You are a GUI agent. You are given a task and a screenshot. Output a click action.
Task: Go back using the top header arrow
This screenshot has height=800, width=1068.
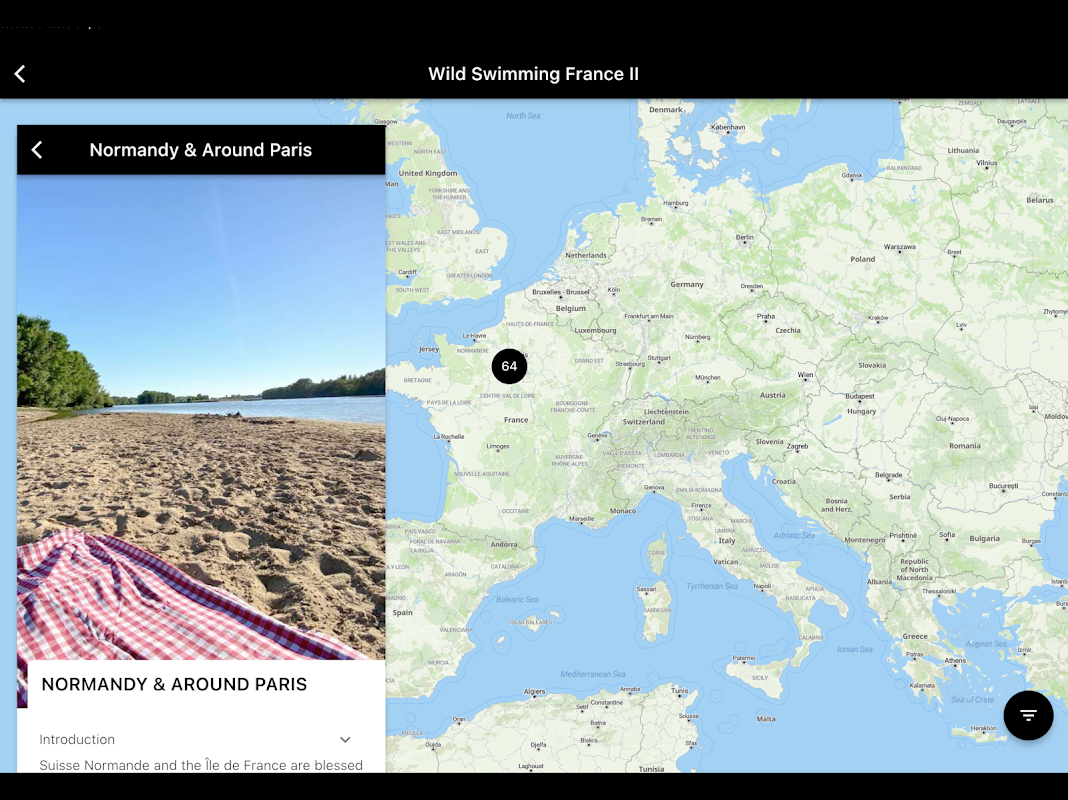click(20, 74)
